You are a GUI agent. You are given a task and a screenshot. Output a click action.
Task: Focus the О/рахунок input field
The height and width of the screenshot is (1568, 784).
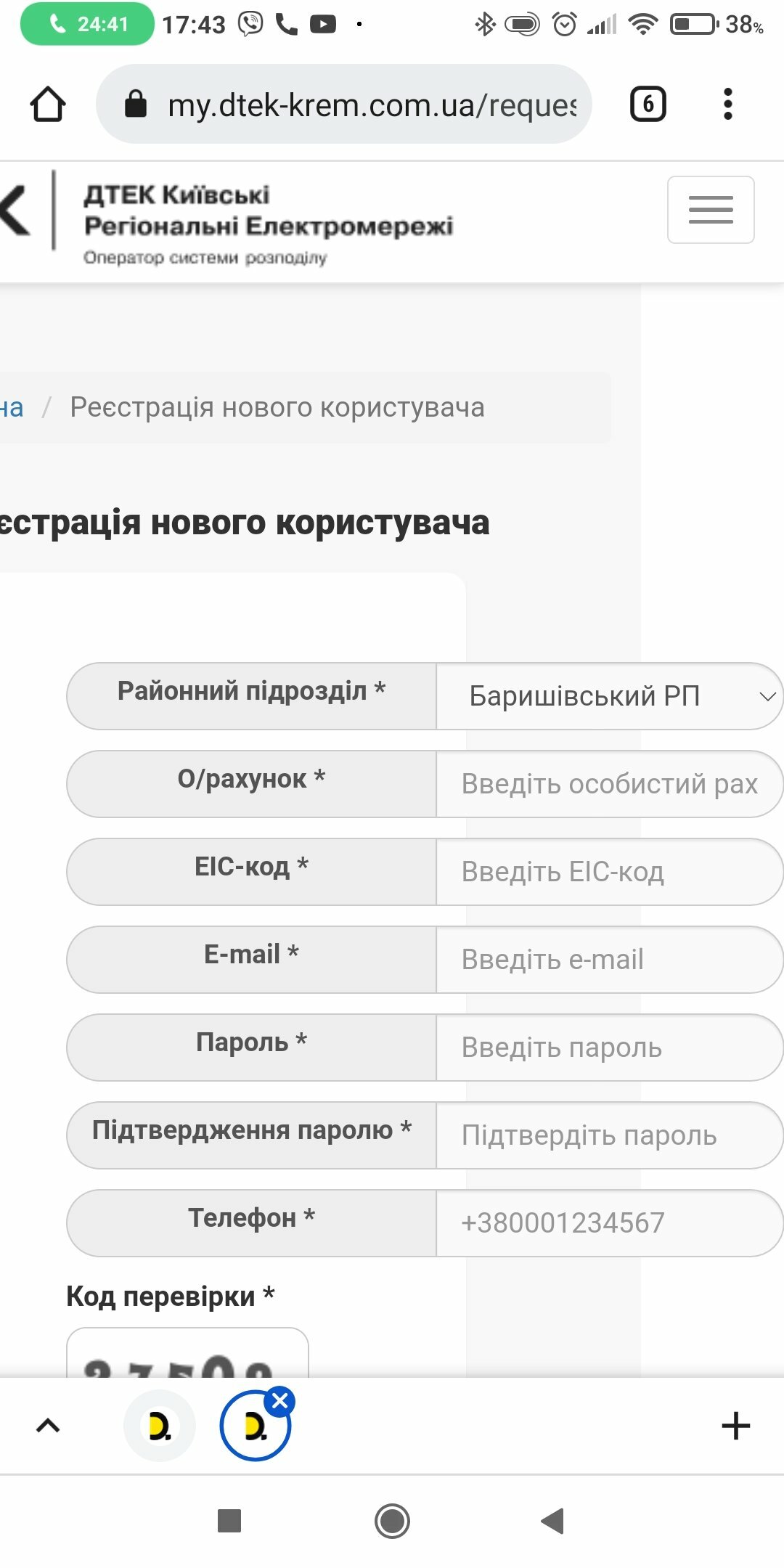610,784
